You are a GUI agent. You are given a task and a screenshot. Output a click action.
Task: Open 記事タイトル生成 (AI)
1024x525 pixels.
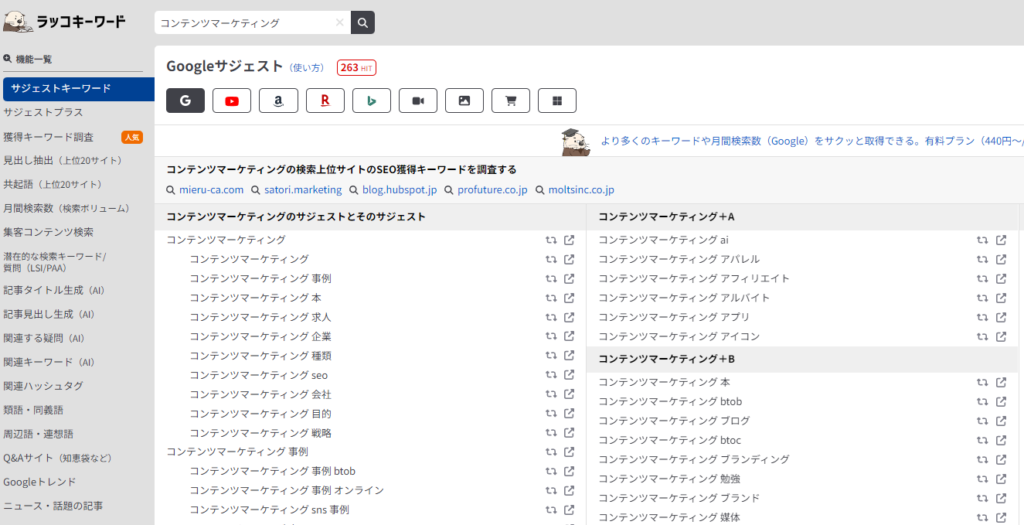[x=54, y=290]
